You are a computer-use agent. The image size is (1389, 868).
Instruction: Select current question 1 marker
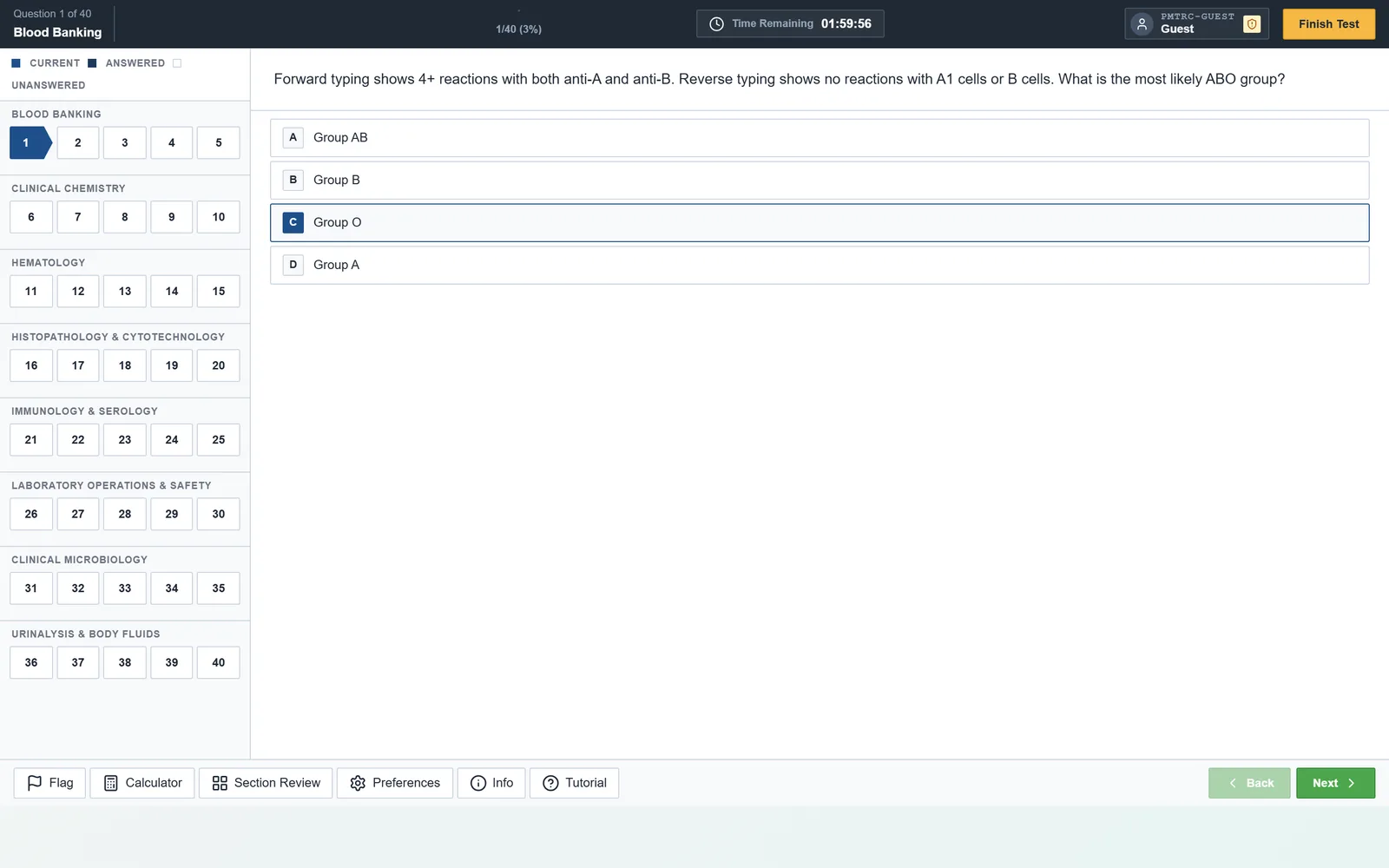(31, 143)
